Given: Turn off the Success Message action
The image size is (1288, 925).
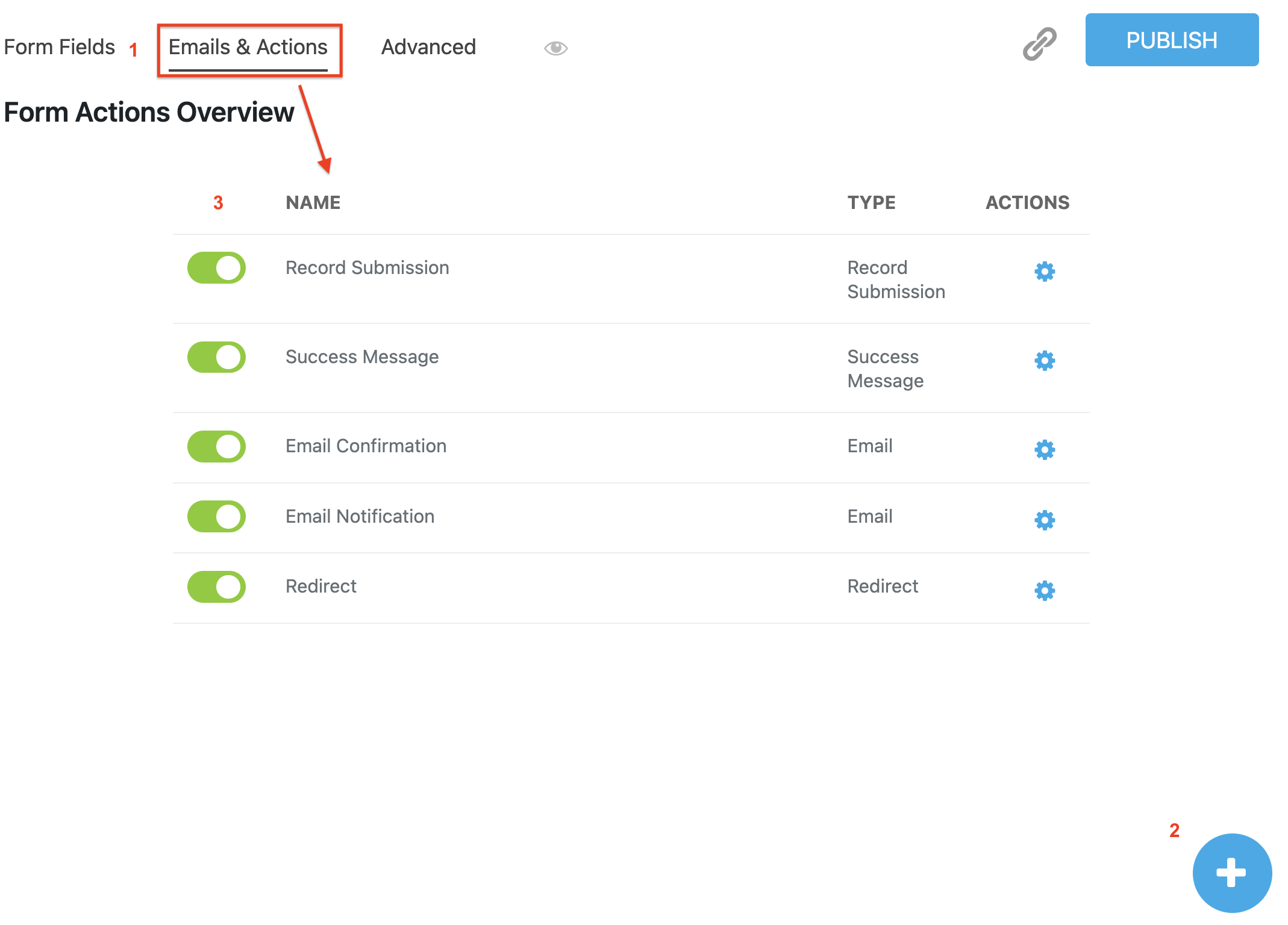Looking at the screenshot, I should (x=216, y=357).
